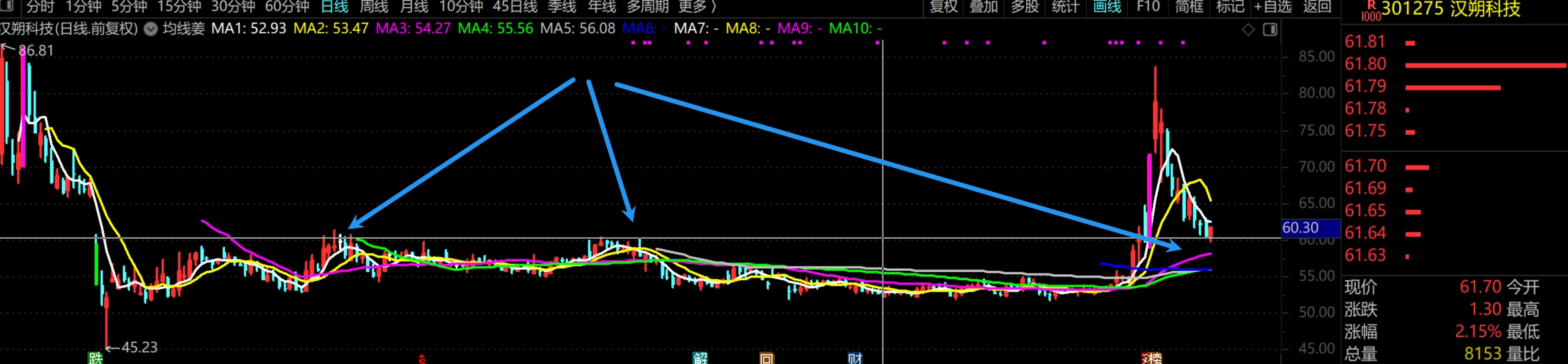Open the indicator dropdown next to 汉朔科技 title
This screenshot has width=1568, height=364.
(151, 29)
